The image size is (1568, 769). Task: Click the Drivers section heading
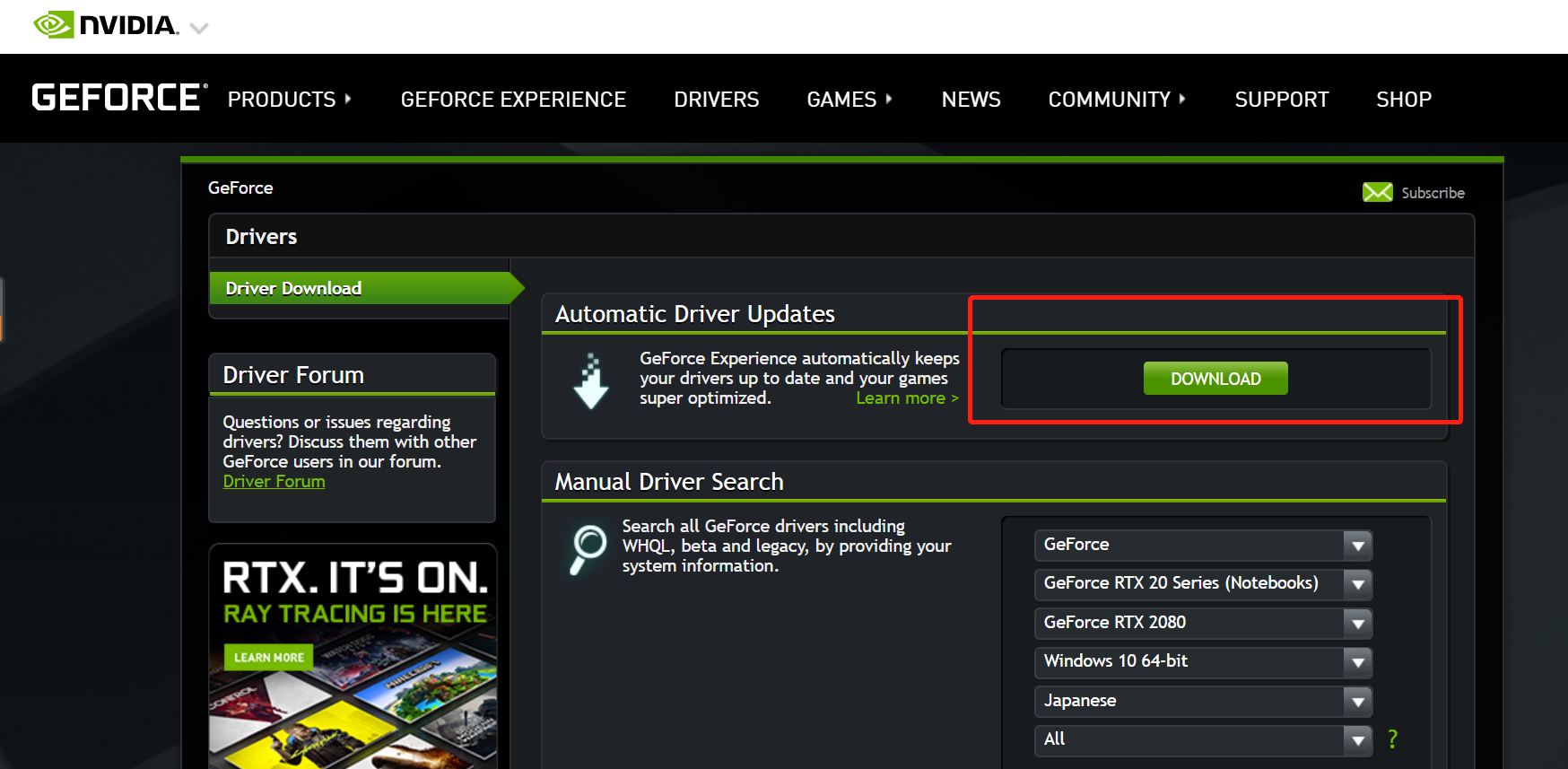click(261, 237)
